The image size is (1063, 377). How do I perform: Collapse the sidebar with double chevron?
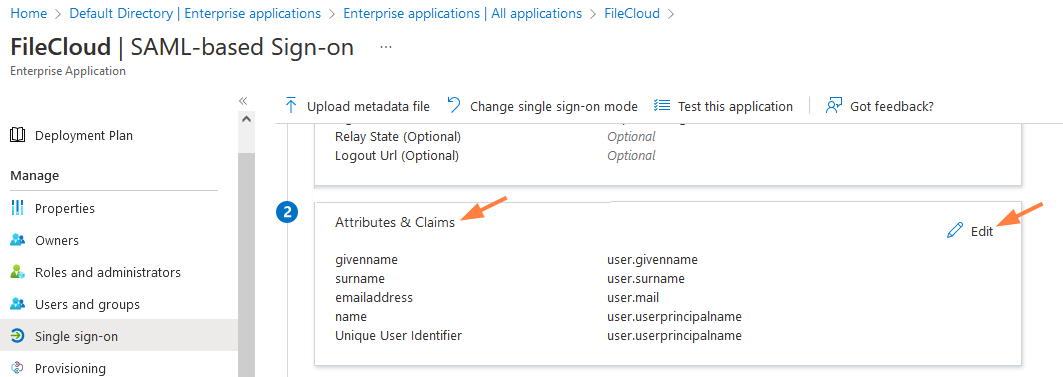[243, 101]
